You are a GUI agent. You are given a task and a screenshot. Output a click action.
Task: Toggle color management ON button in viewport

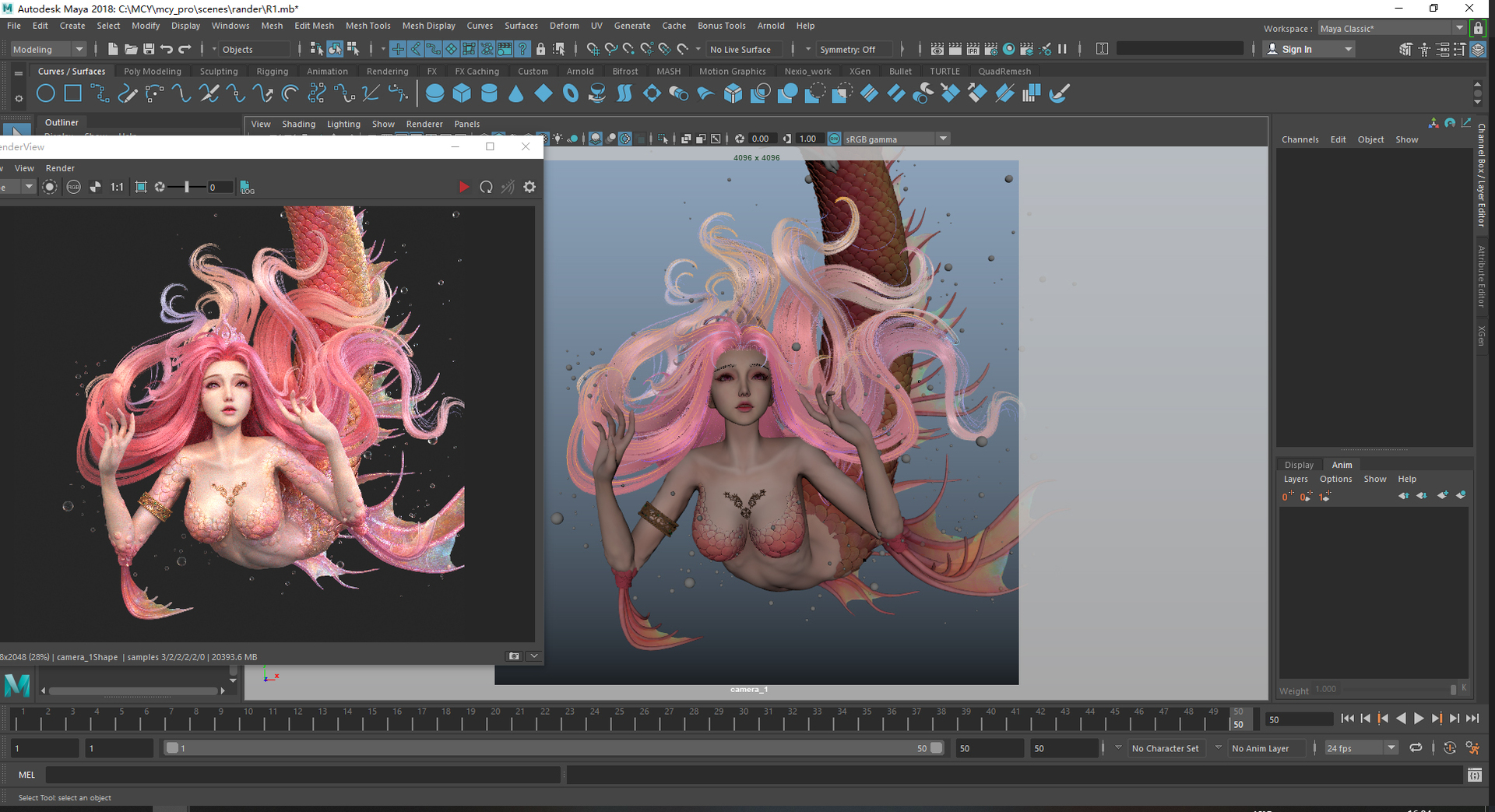834,139
